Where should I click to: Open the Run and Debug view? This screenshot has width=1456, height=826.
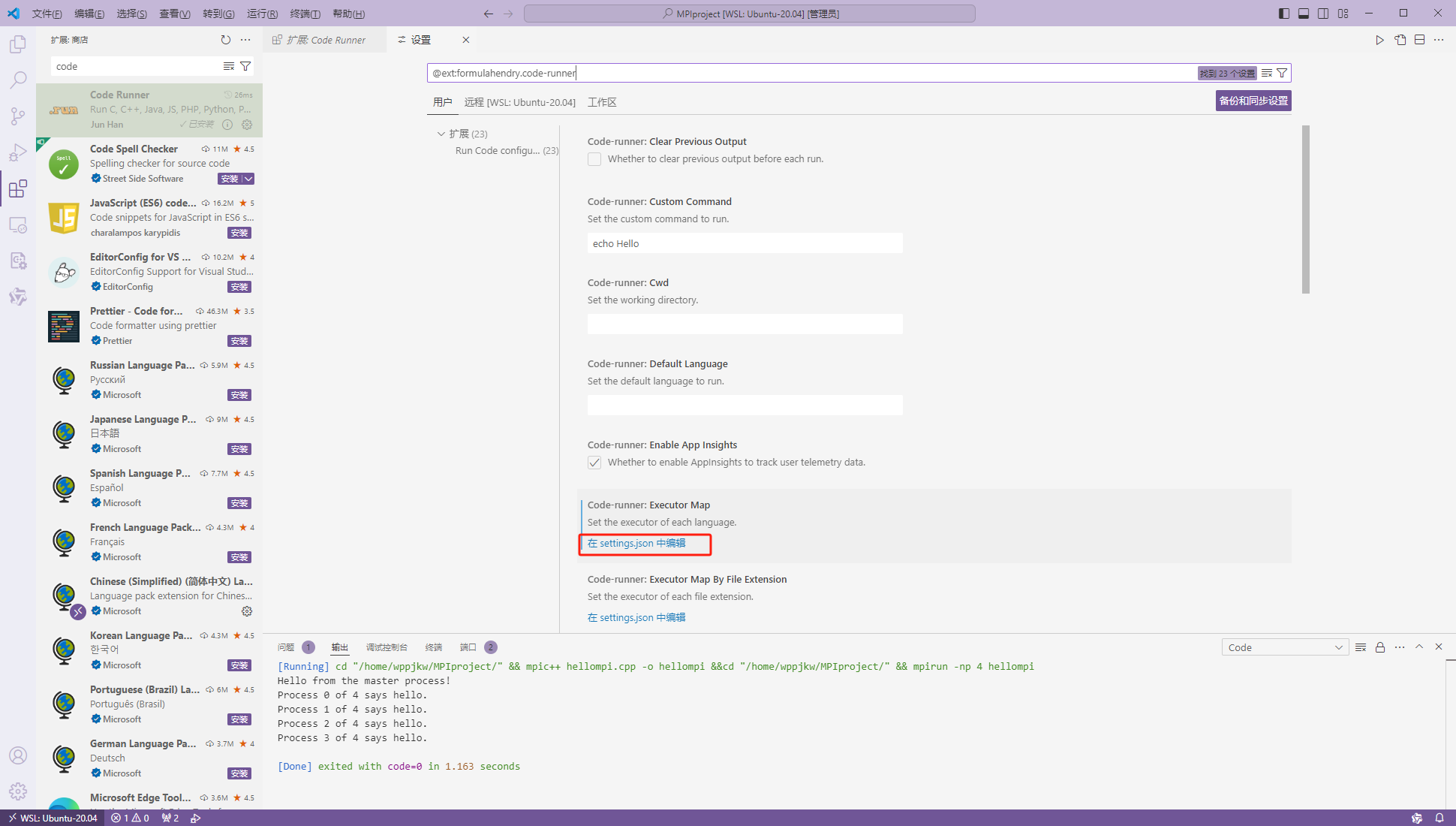pos(18,152)
